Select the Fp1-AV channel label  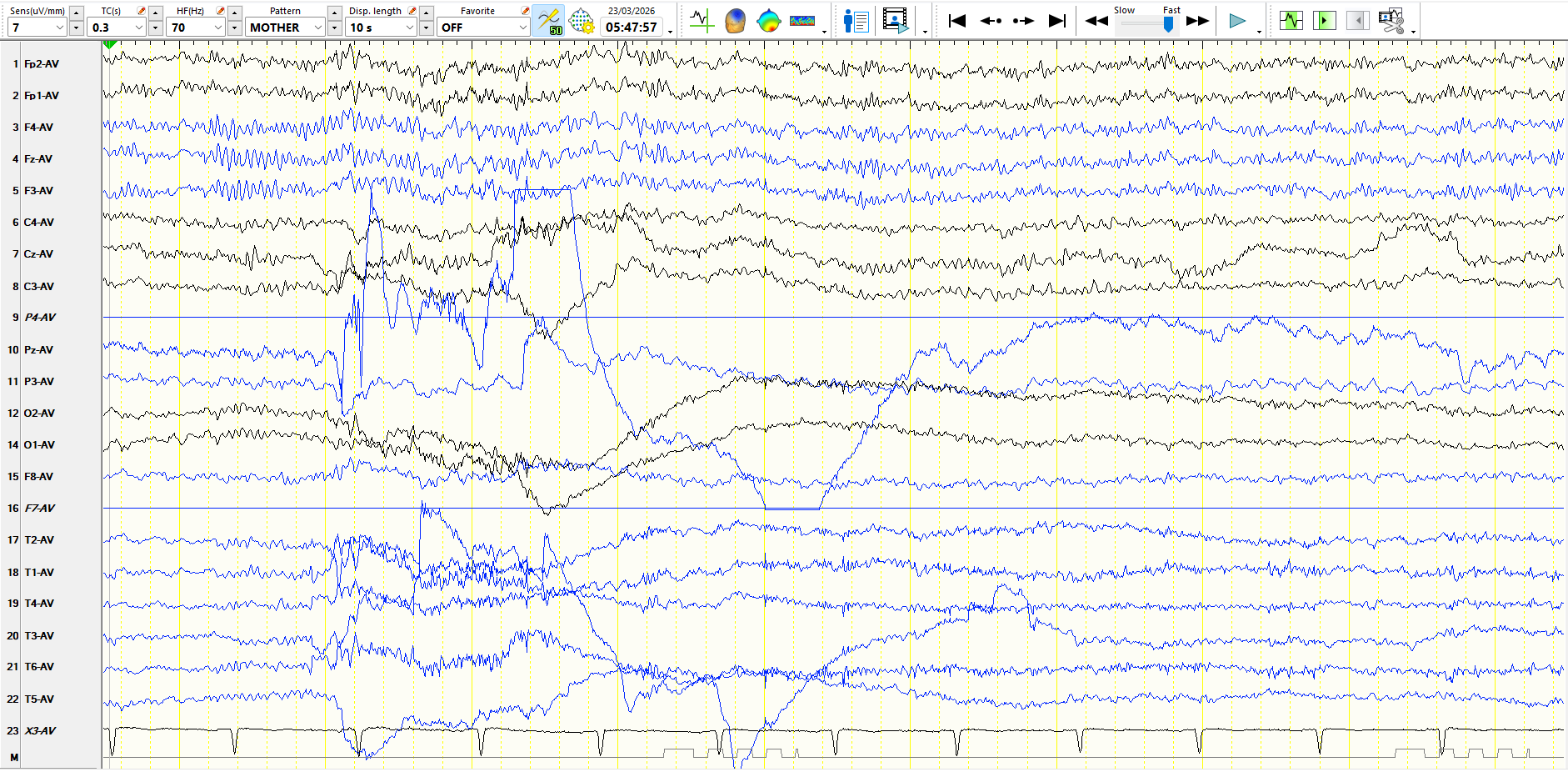point(42,96)
